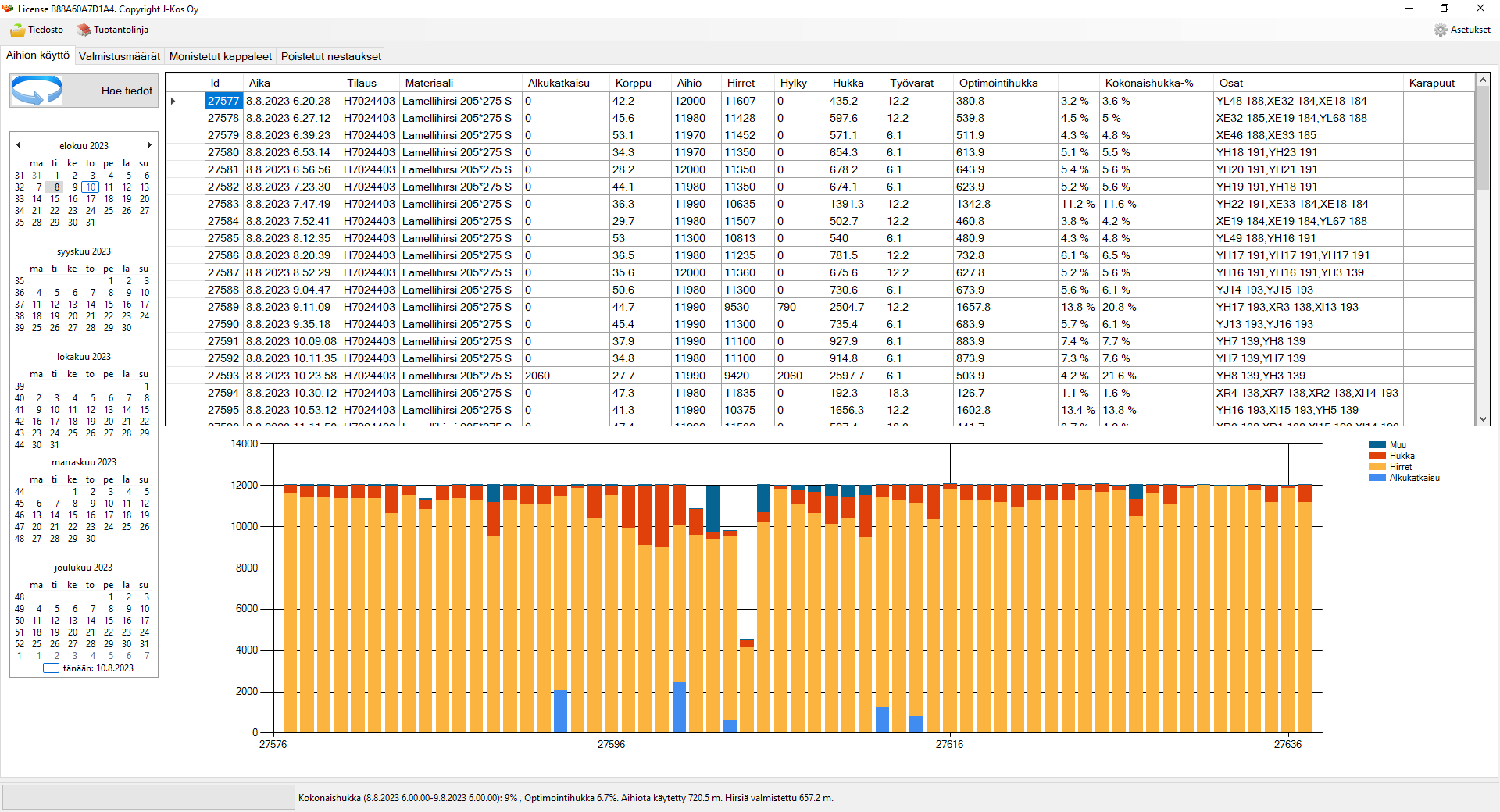Click the Tuotantolinja icon
The height and width of the screenshot is (812, 1500).
[84, 30]
